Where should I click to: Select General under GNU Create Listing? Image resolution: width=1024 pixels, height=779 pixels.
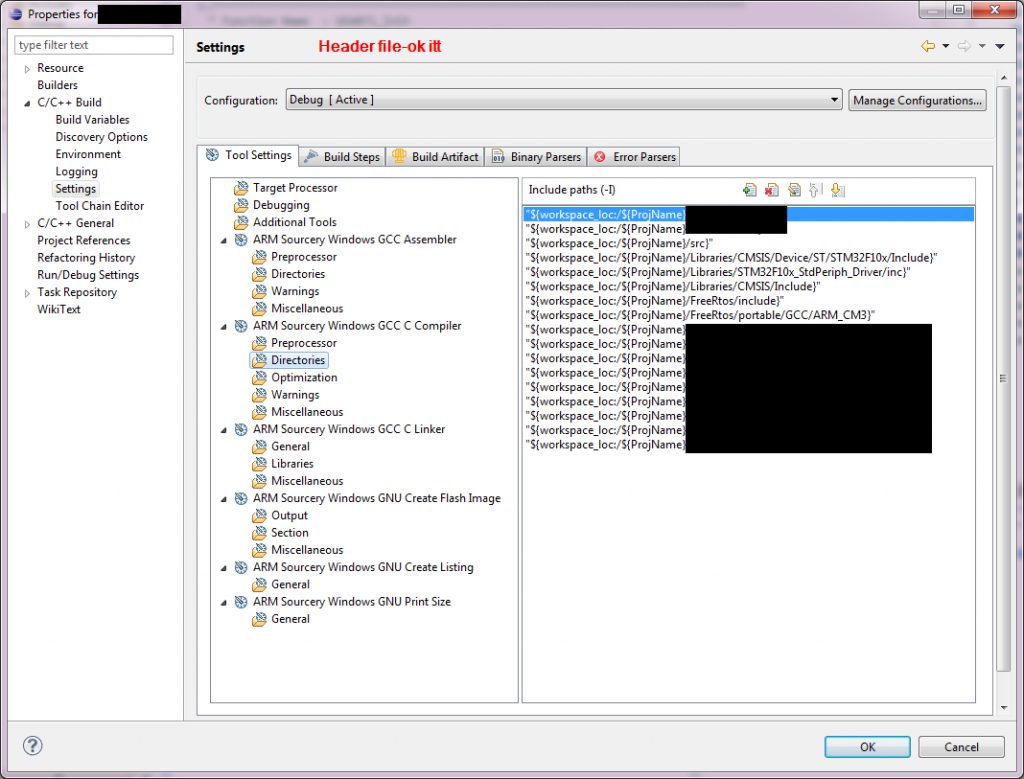point(290,584)
